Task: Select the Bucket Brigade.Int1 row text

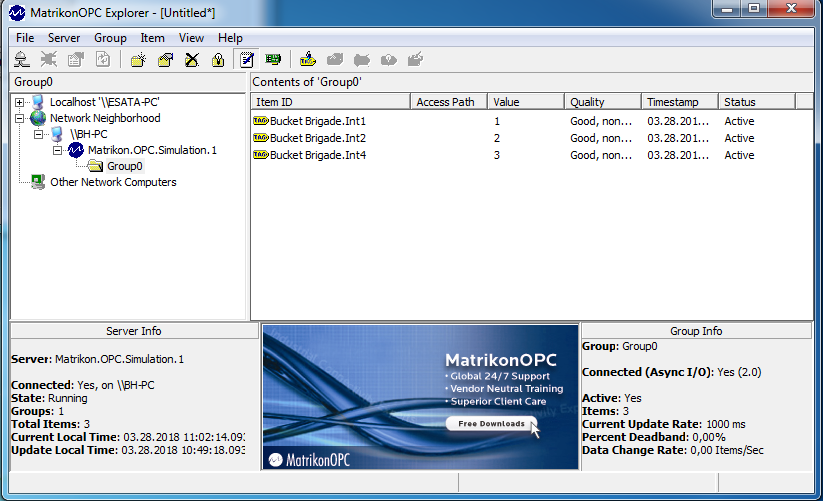Action: coord(318,121)
